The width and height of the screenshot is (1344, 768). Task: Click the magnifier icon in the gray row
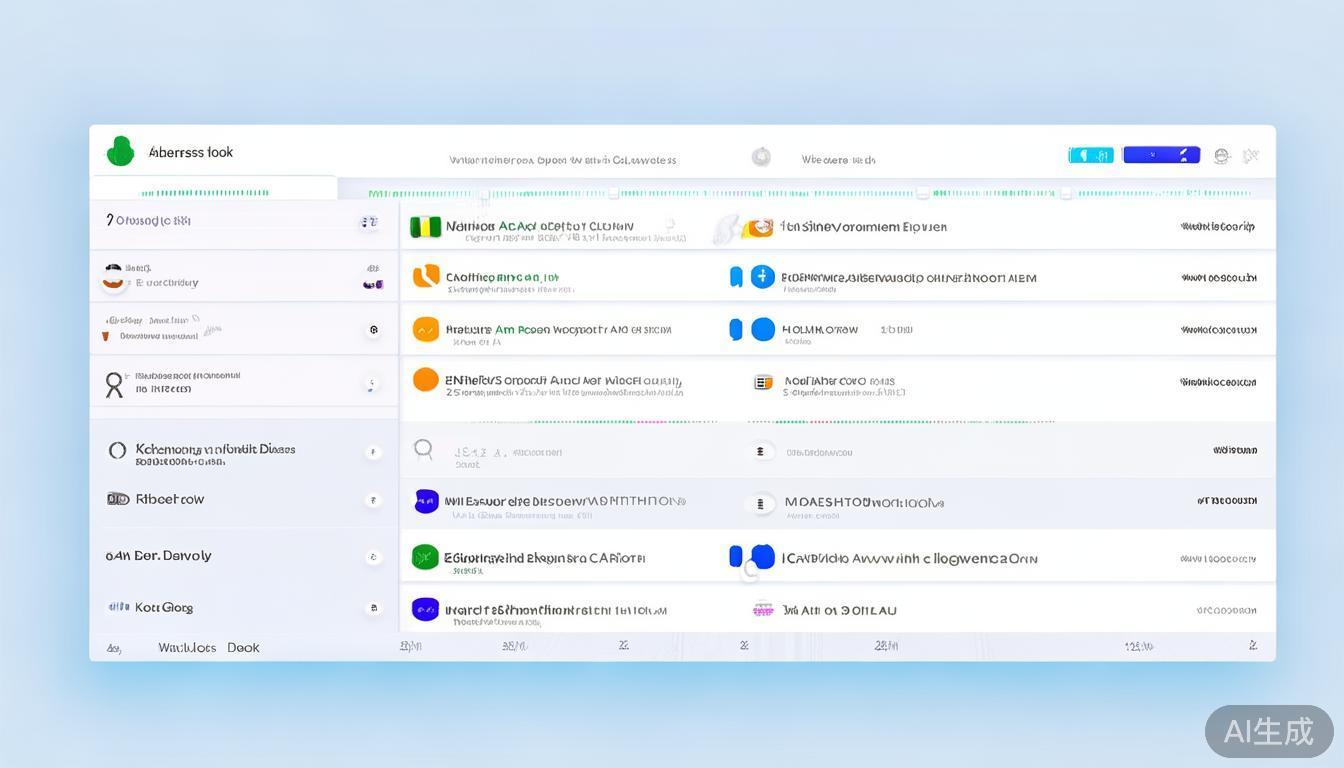tap(423, 450)
